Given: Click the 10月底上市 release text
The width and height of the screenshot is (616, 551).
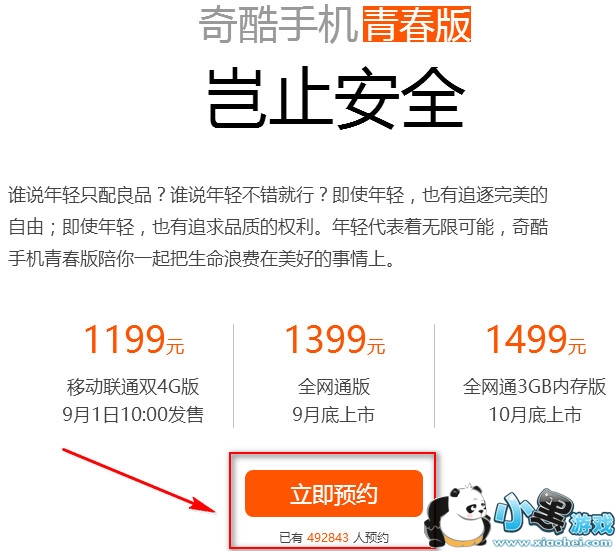Looking at the screenshot, I should pos(535,415).
